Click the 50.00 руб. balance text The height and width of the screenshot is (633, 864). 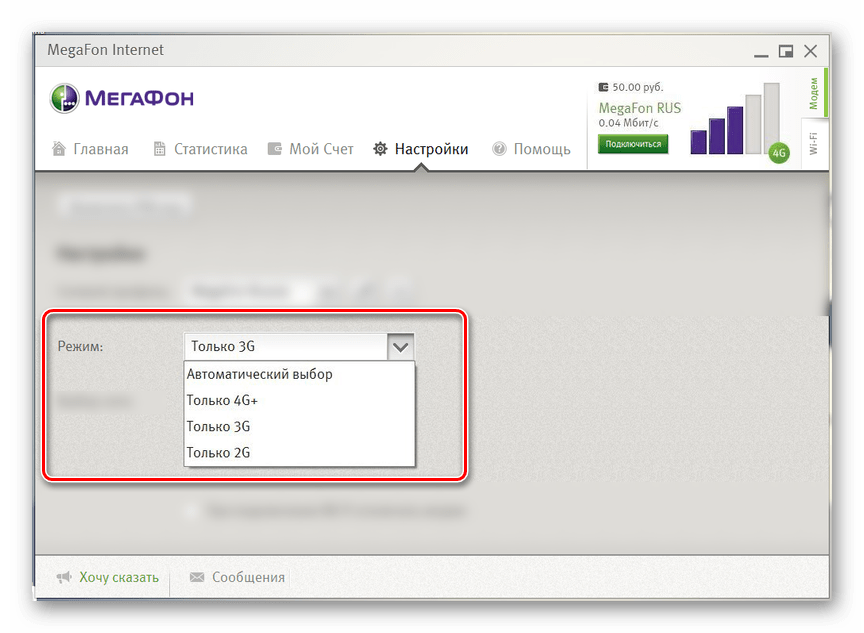tap(638, 87)
